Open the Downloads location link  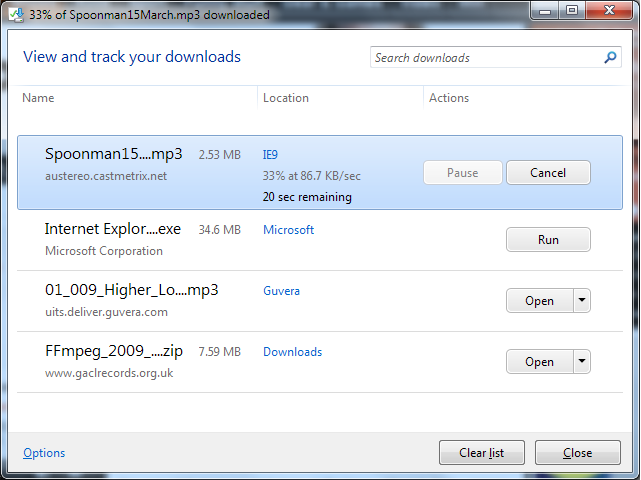pyautogui.click(x=293, y=352)
